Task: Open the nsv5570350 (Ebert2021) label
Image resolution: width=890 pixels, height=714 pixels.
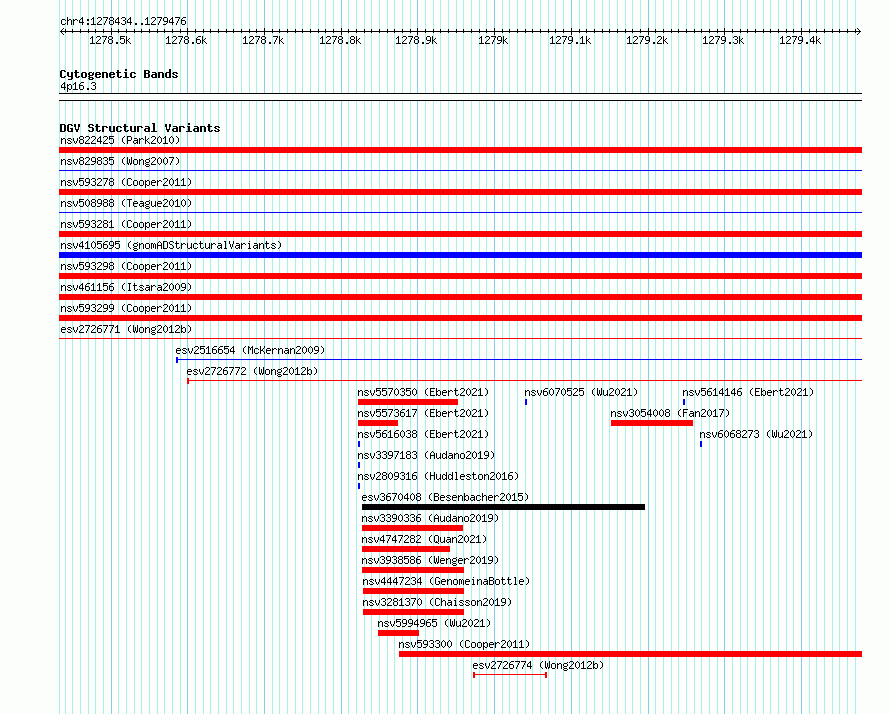Action: [423, 392]
